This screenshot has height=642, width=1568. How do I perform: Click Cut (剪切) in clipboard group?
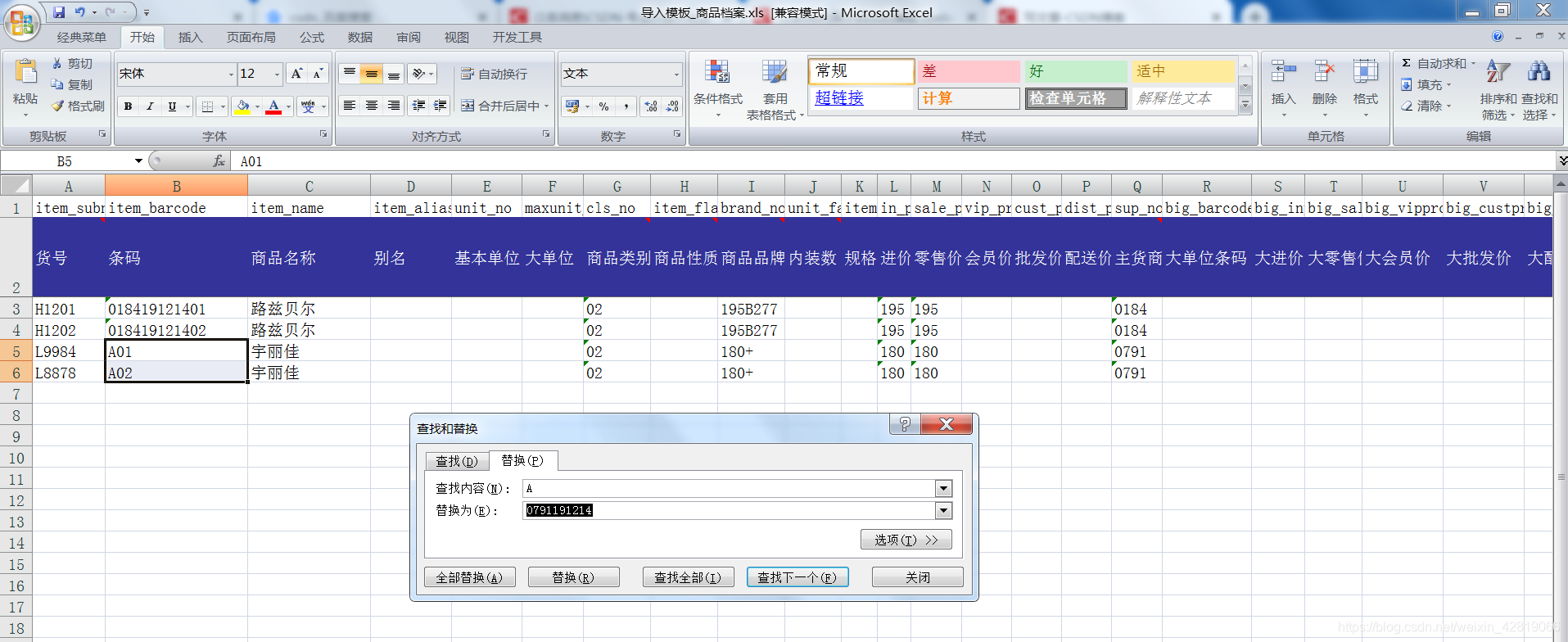click(x=72, y=63)
